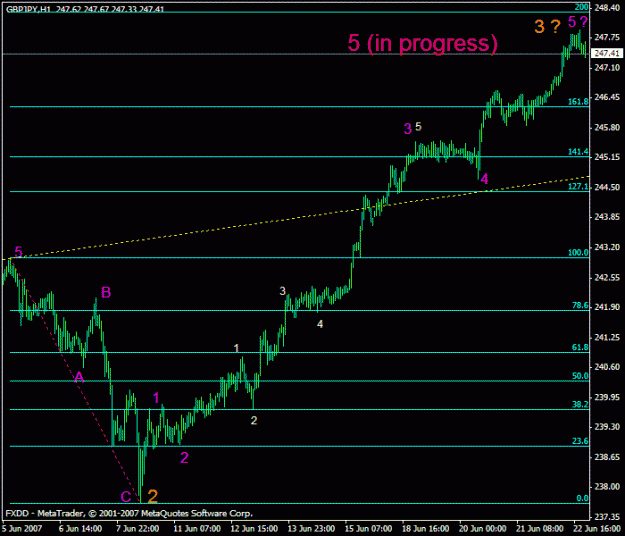Screen dimensions: 625x536
Task: Click 248.40 on the price axis
Action: (x=607, y=8)
